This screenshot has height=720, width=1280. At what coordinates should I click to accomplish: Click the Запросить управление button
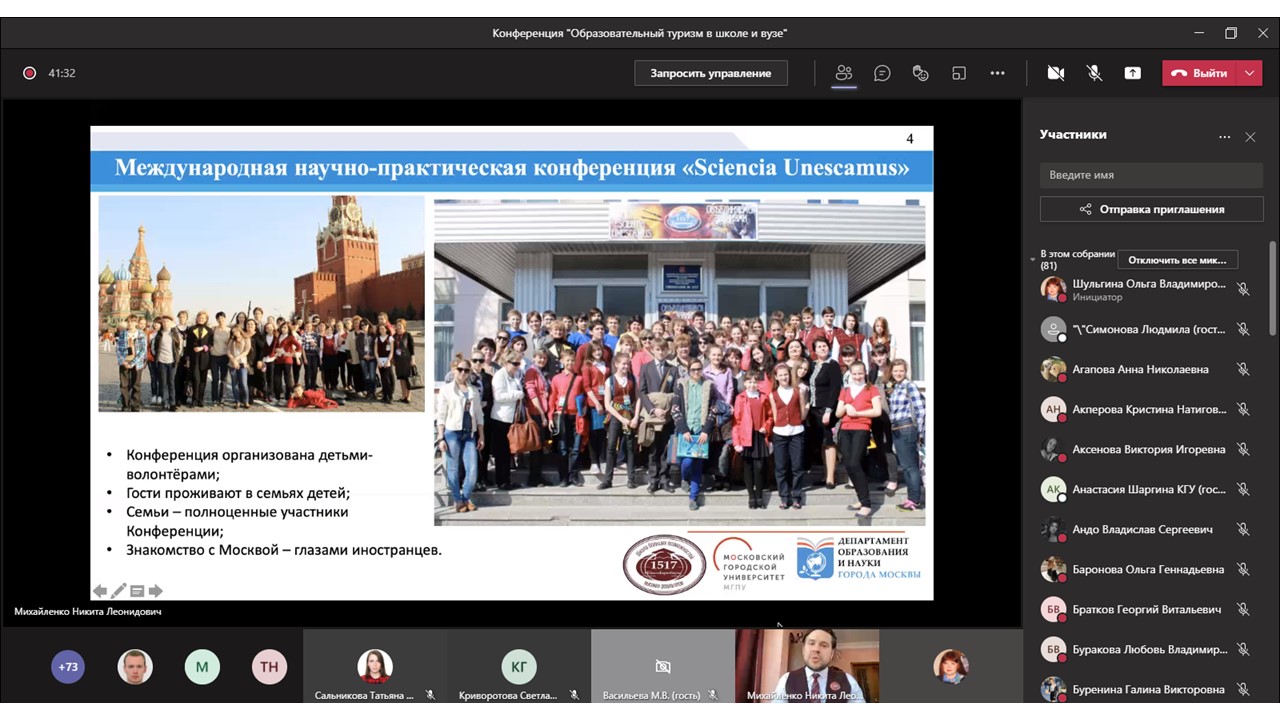(x=711, y=72)
